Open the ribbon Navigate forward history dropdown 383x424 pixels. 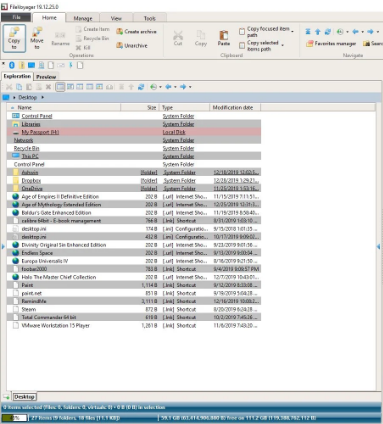(378, 32)
